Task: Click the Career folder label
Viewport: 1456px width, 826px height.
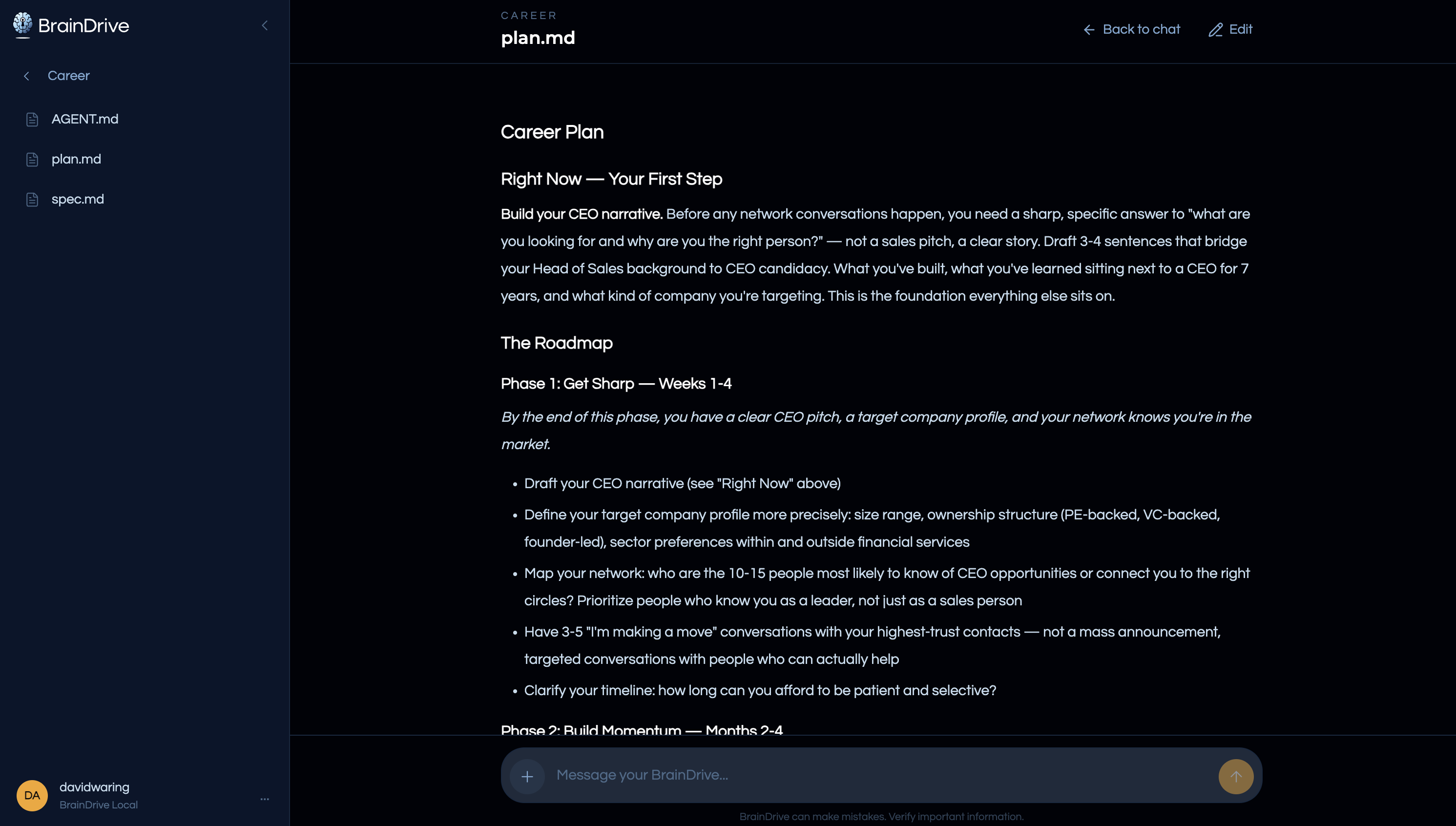Action: click(x=69, y=76)
